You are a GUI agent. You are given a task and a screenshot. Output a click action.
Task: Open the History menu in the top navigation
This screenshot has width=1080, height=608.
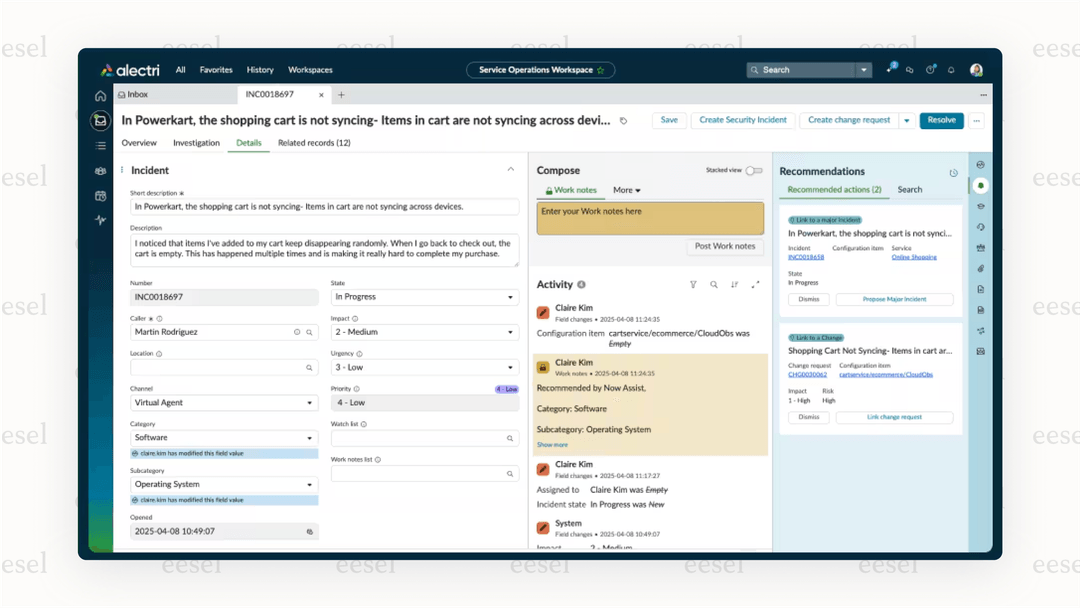coord(260,70)
